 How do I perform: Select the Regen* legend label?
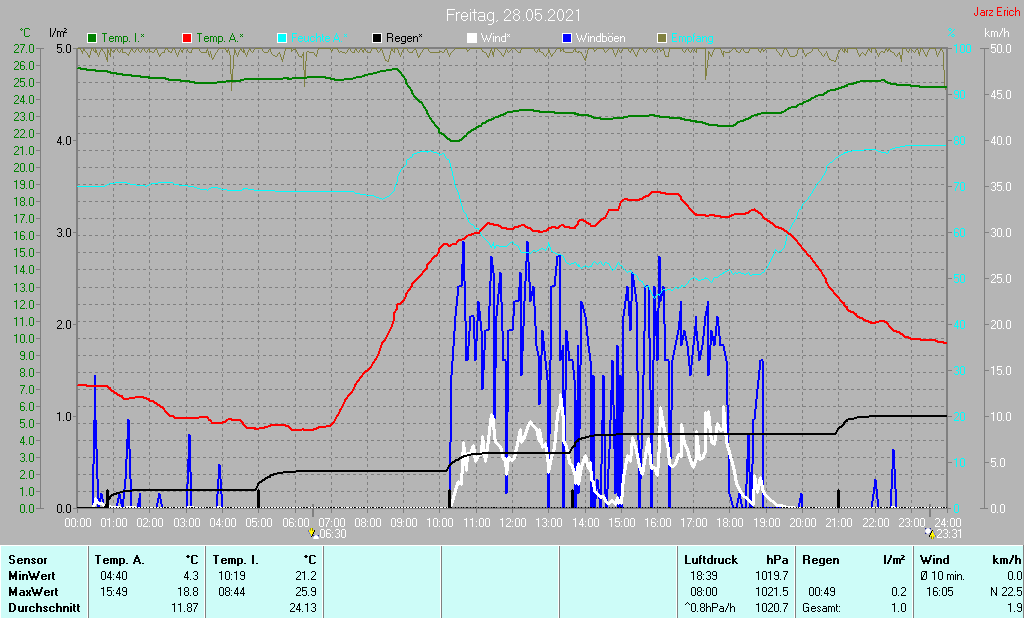pos(406,38)
